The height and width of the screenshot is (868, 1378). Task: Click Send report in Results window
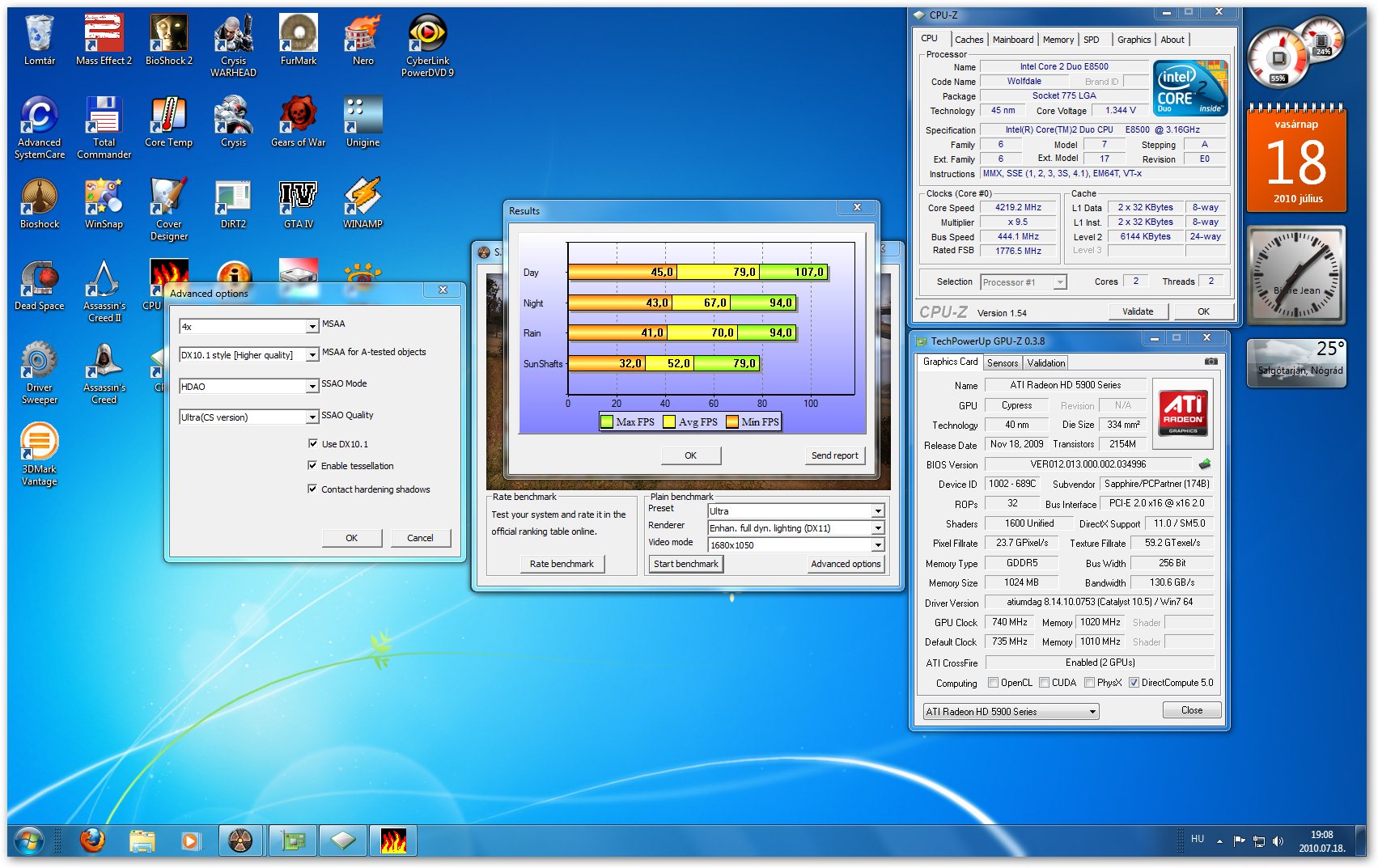(834, 455)
